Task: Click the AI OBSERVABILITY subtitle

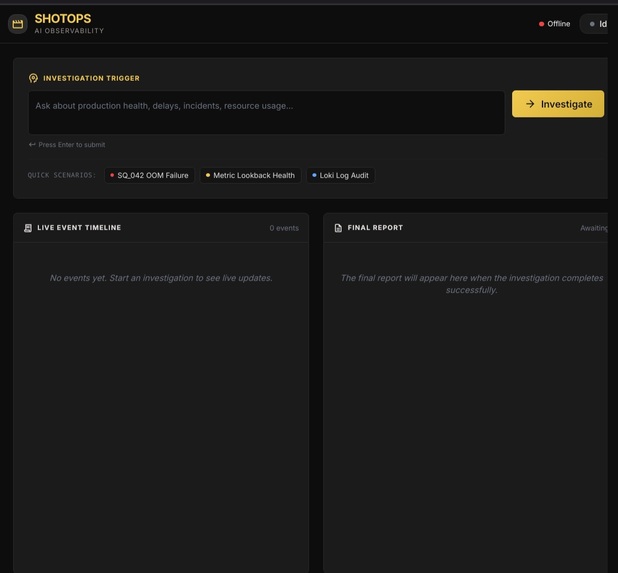Action: click(69, 31)
